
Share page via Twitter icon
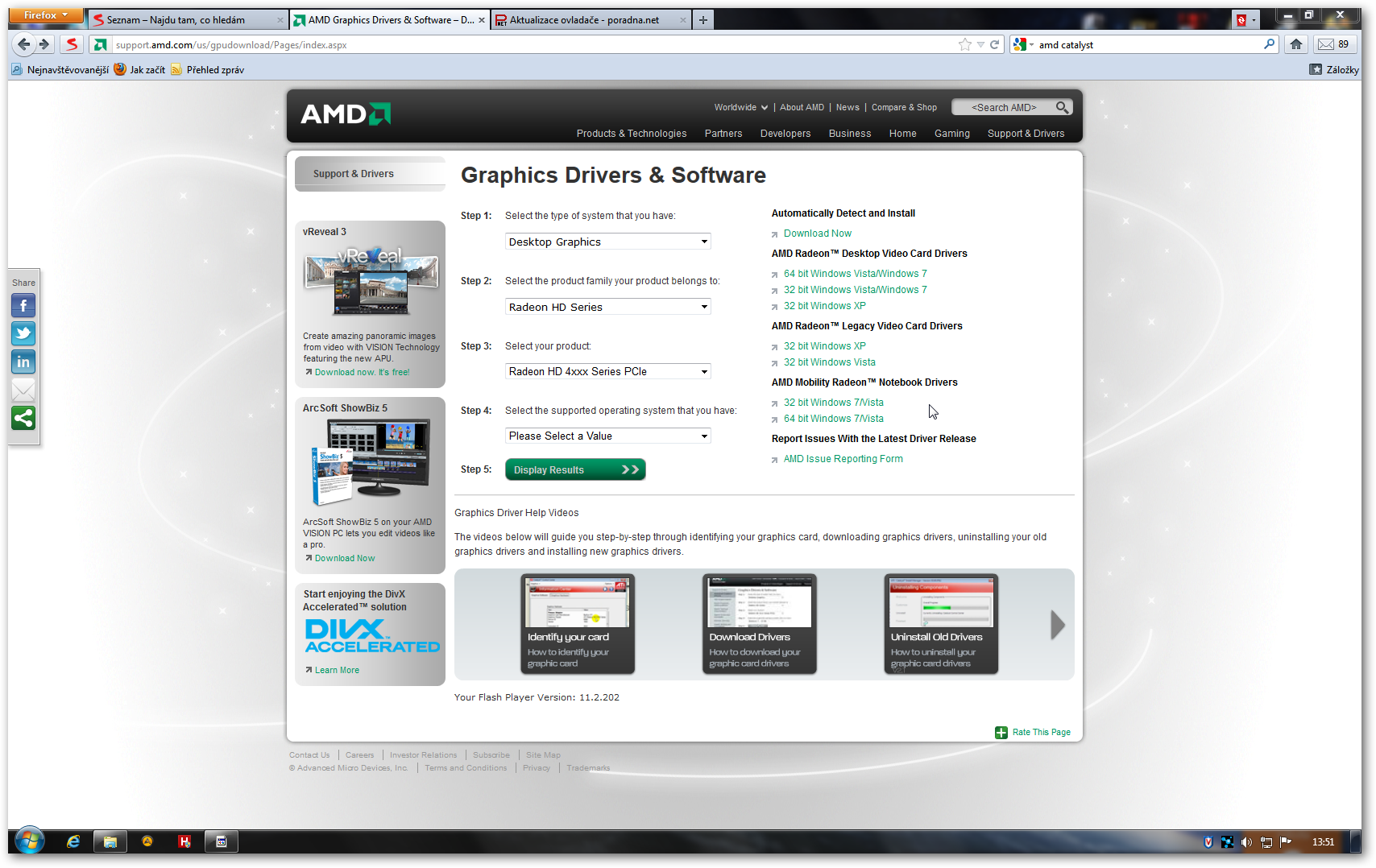pos(23,334)
